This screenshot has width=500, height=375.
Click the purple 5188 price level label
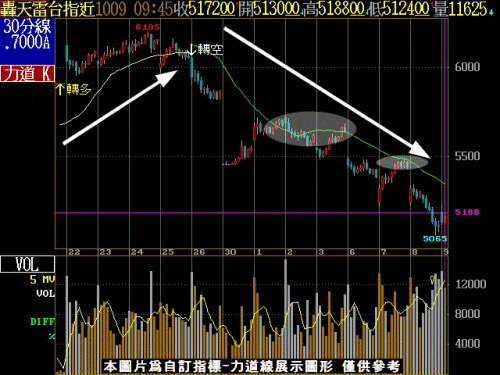tap(467, 212)
